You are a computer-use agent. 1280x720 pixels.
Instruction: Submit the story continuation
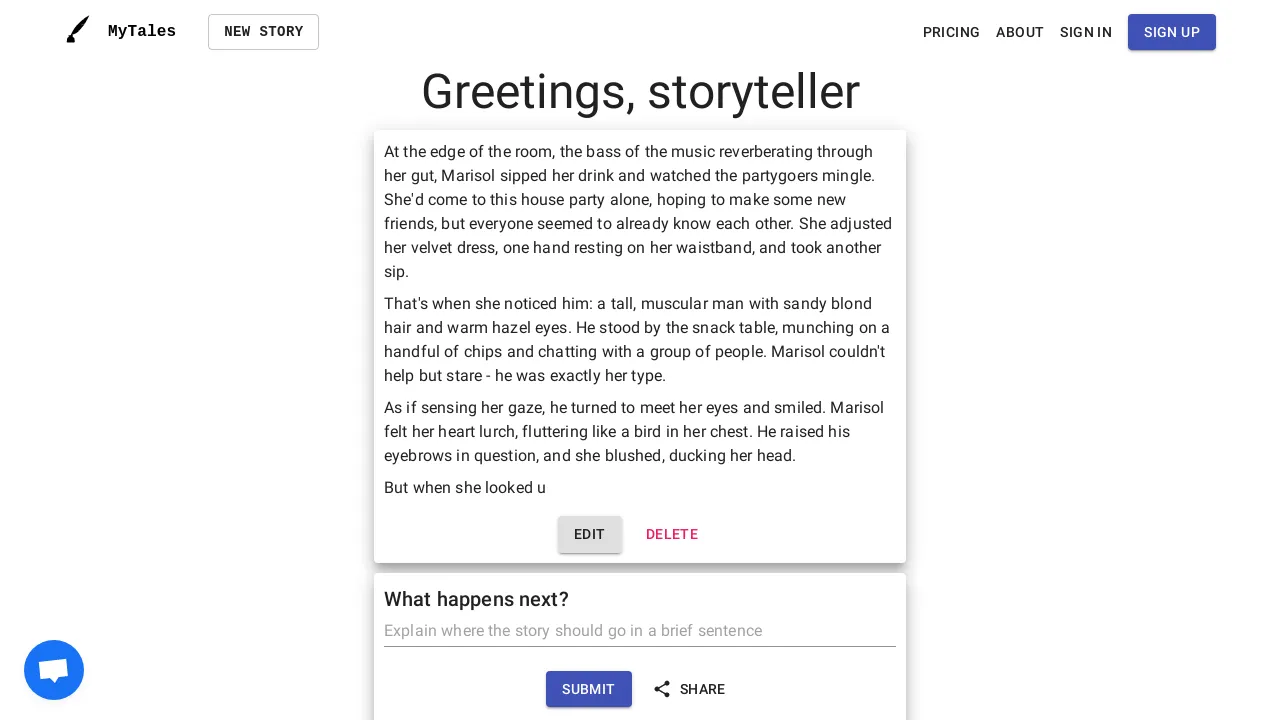click(588, 689)
